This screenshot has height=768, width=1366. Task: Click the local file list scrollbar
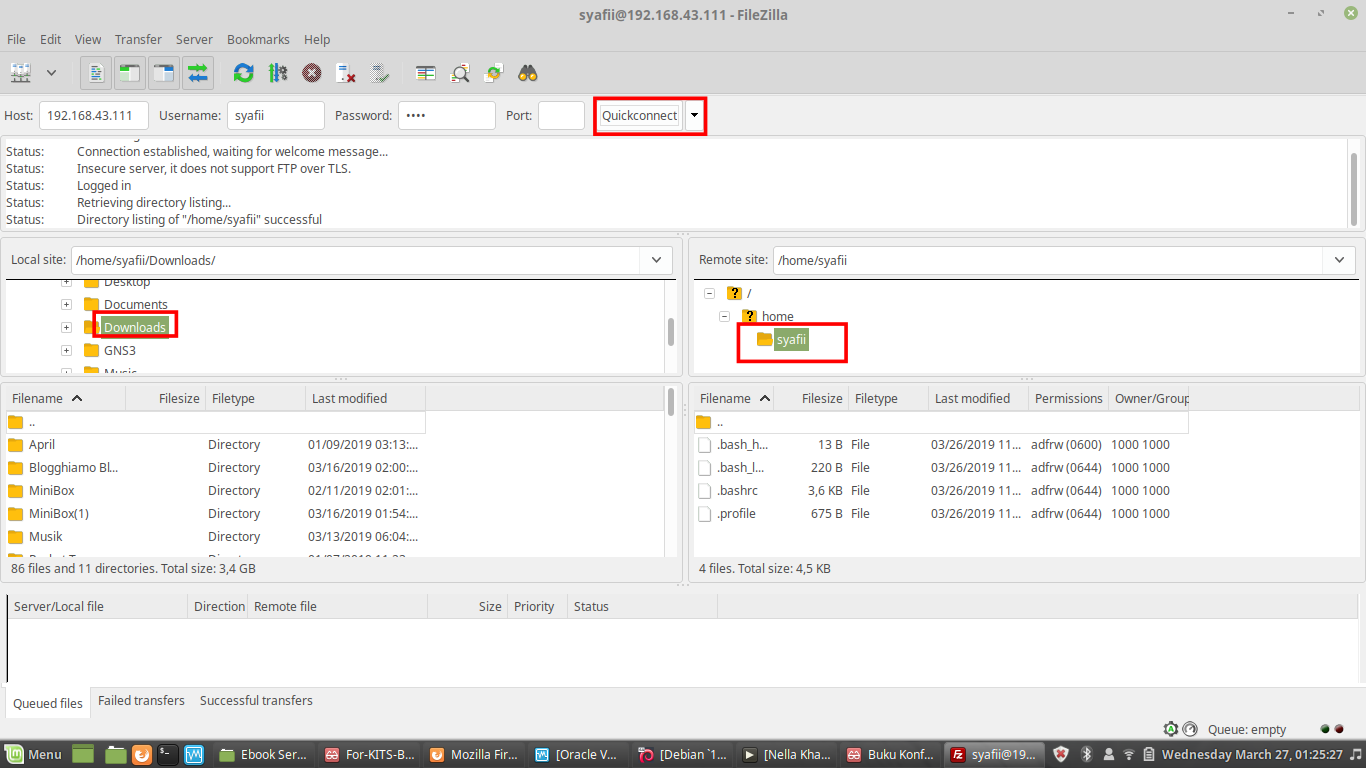click(x=670, y=400)
